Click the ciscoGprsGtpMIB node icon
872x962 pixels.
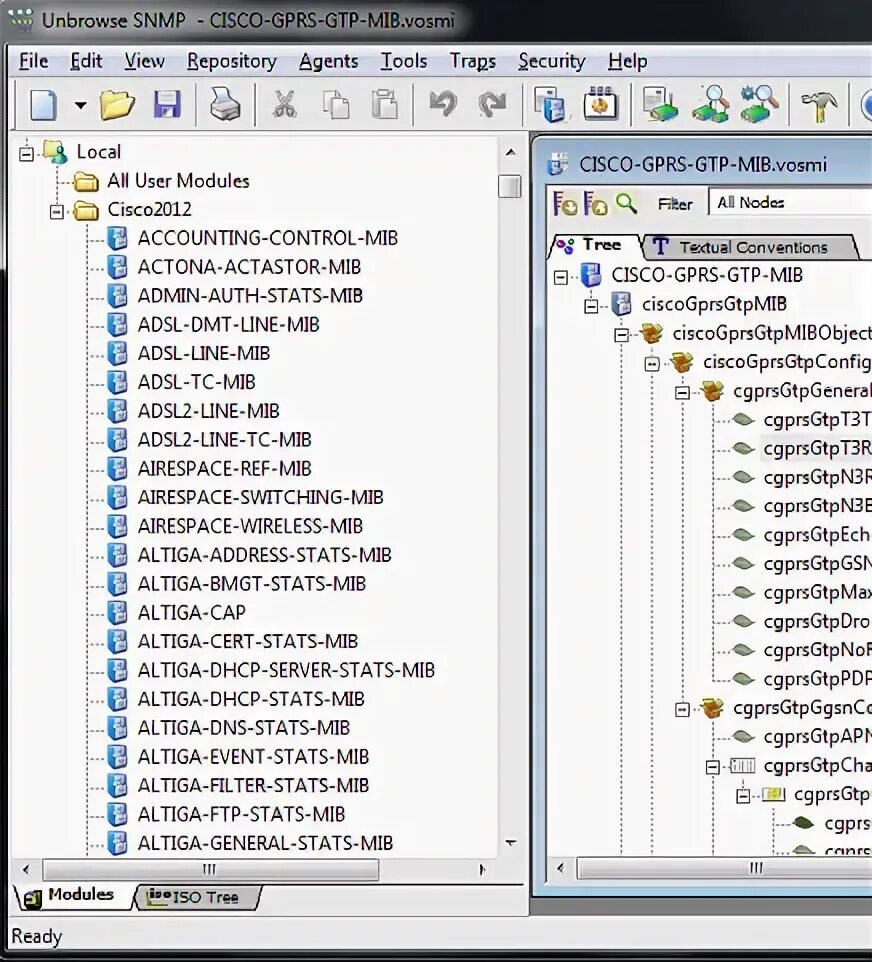(621, 304)
